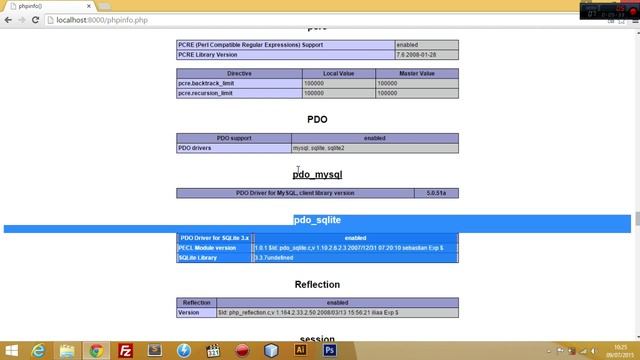
Task: Click the scrollbar up arrow
Action: [x=637, y=33]
